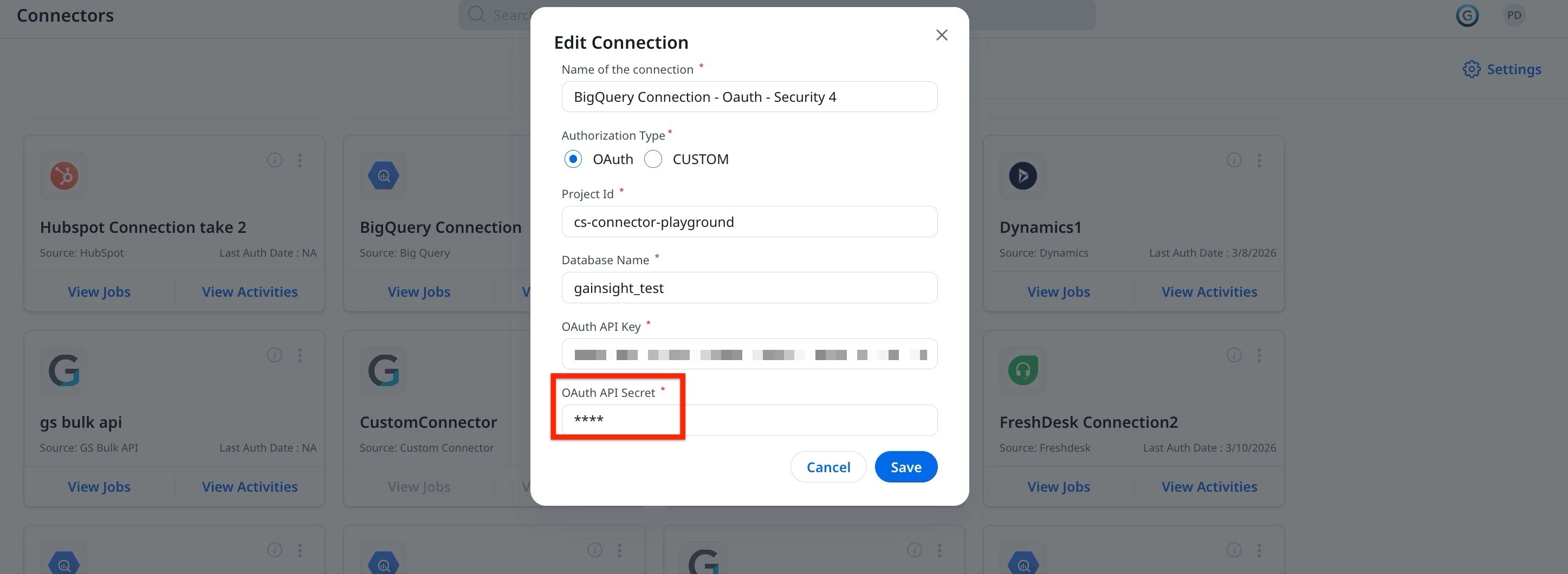The width and height of the screenshot is (1568, 574).
Task: Close the Edit Connection dialog
Action: (942, 35)
